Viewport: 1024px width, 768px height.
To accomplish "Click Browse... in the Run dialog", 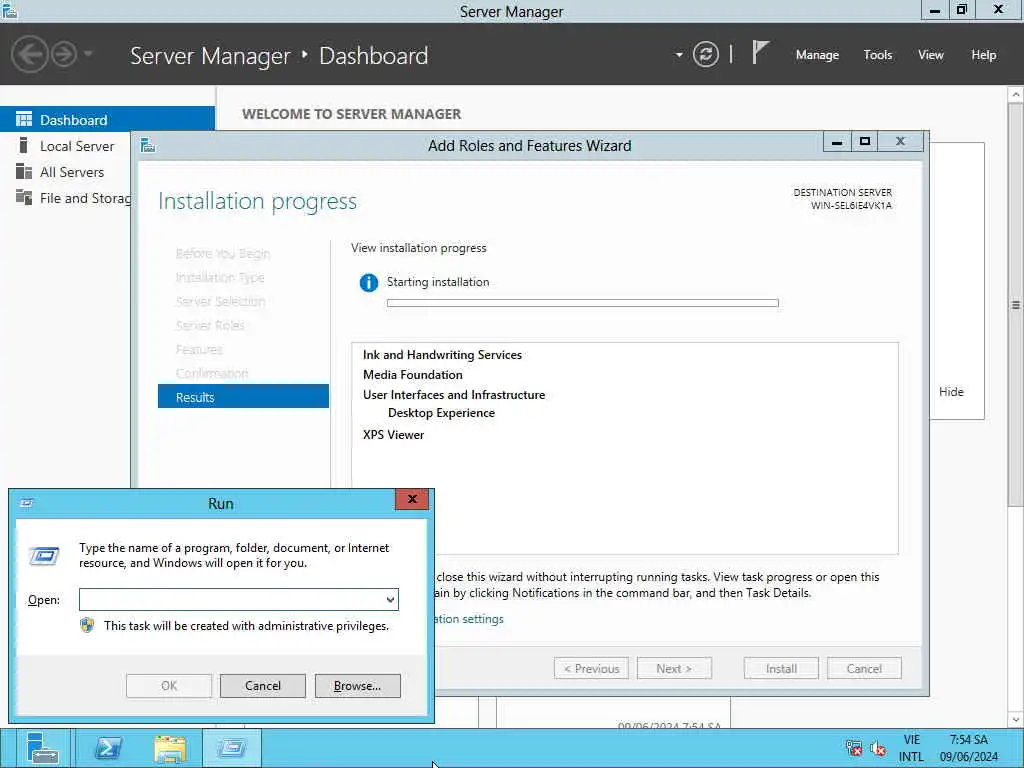I will 357,686.
